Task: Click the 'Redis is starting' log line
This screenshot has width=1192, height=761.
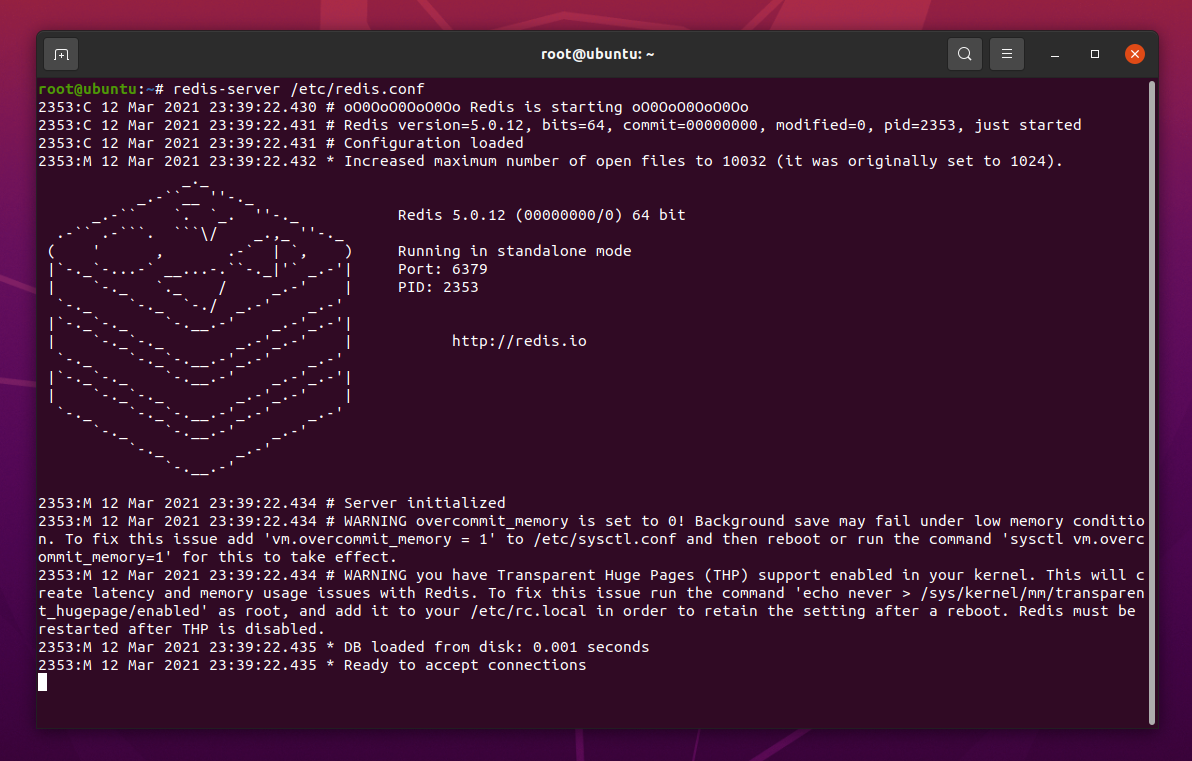Action: [393, 107]
